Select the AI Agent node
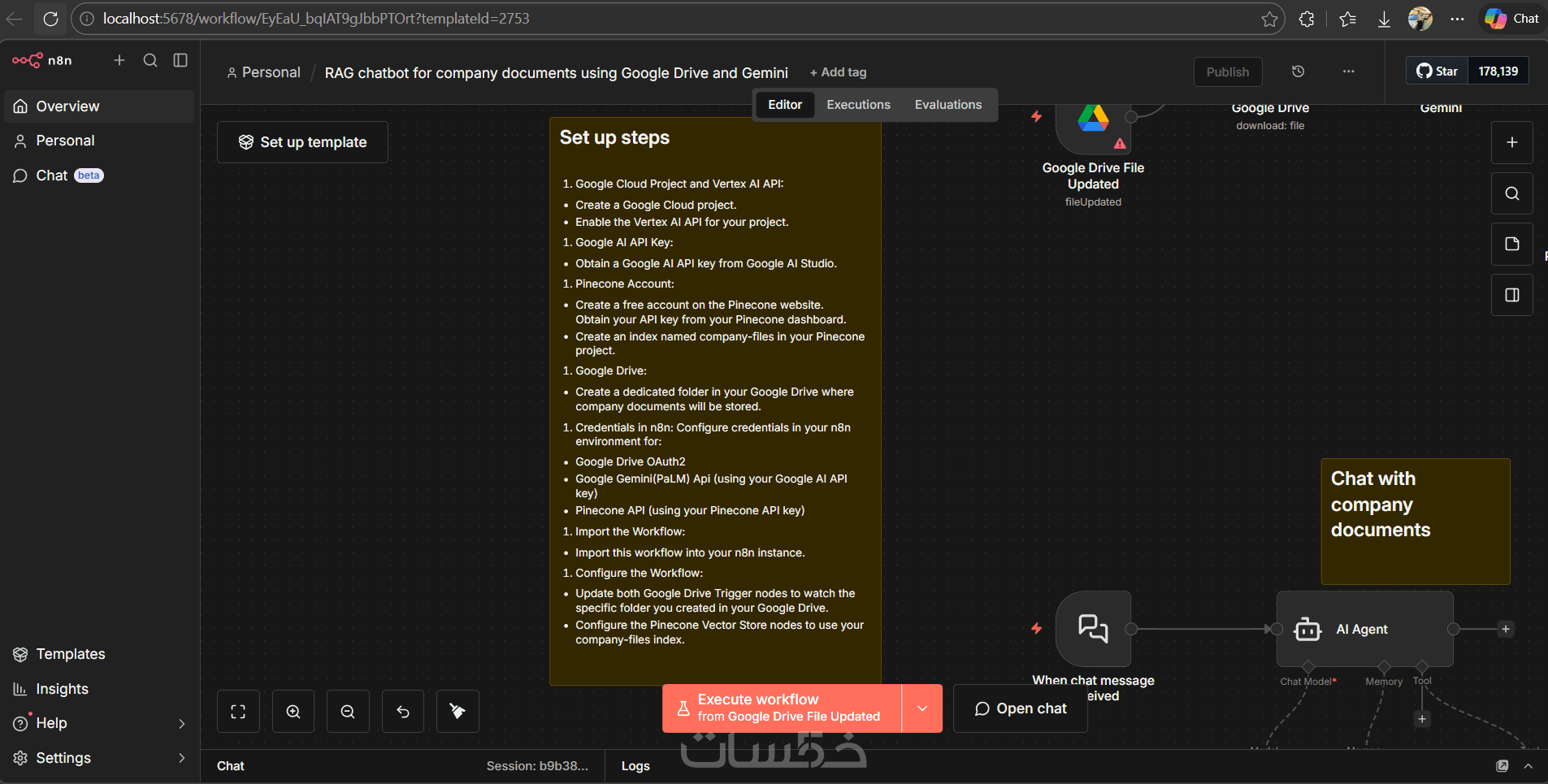The image size is (1548, 784). [x=1365, y=629]
